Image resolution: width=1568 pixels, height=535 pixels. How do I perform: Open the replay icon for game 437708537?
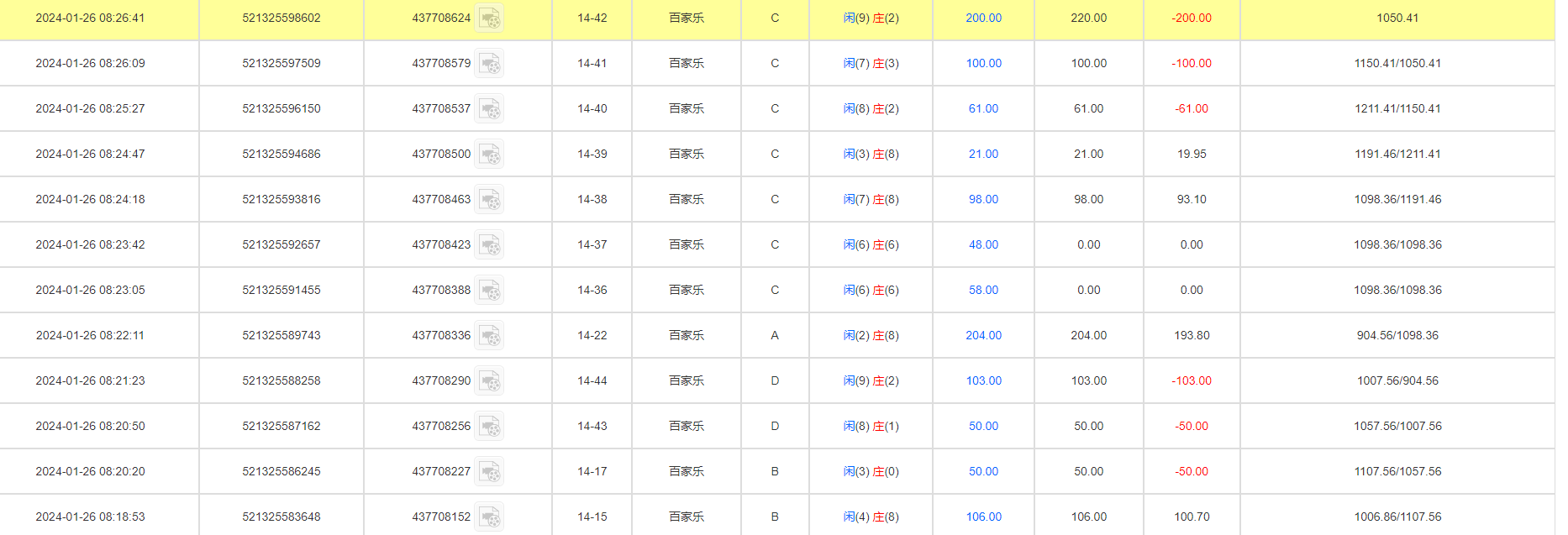489,108
